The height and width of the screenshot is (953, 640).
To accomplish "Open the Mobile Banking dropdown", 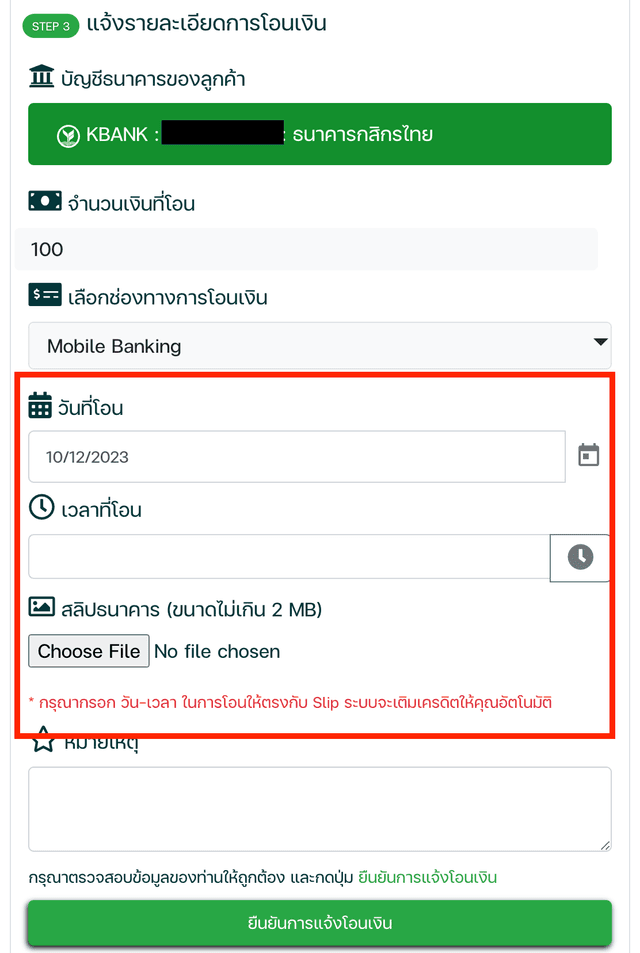I will (x=320, y=346).
